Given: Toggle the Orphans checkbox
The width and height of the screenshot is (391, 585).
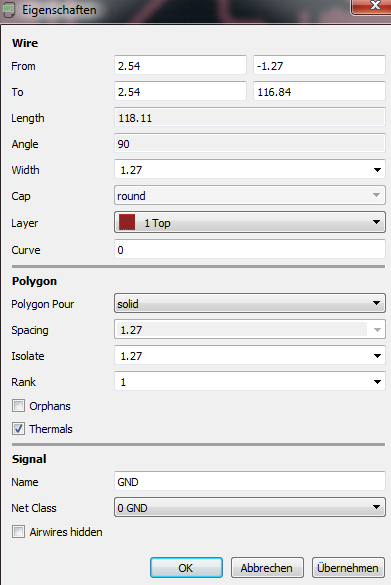Looking at the screenshot, I should click(18, 406).
